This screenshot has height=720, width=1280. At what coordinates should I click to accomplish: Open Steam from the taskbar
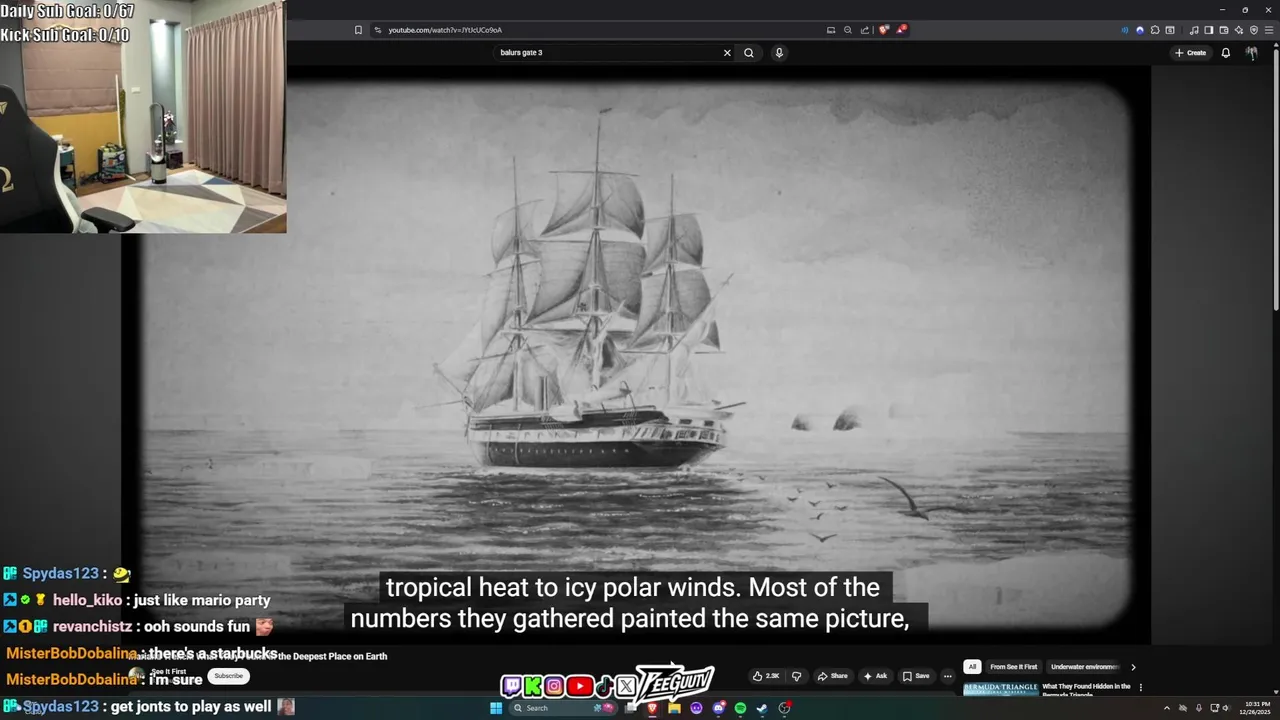click(x=762, y=708)
